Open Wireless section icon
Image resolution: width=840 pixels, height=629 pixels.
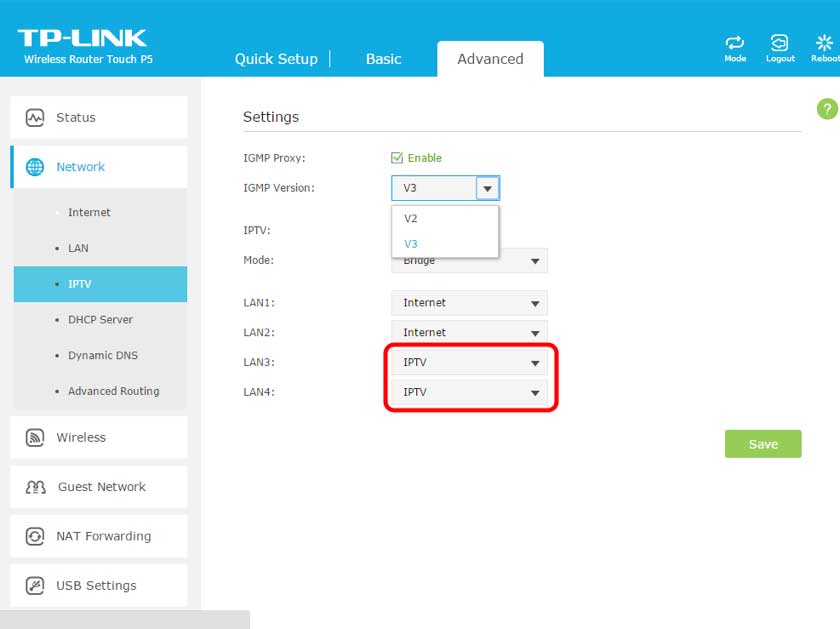click(35, 437)
